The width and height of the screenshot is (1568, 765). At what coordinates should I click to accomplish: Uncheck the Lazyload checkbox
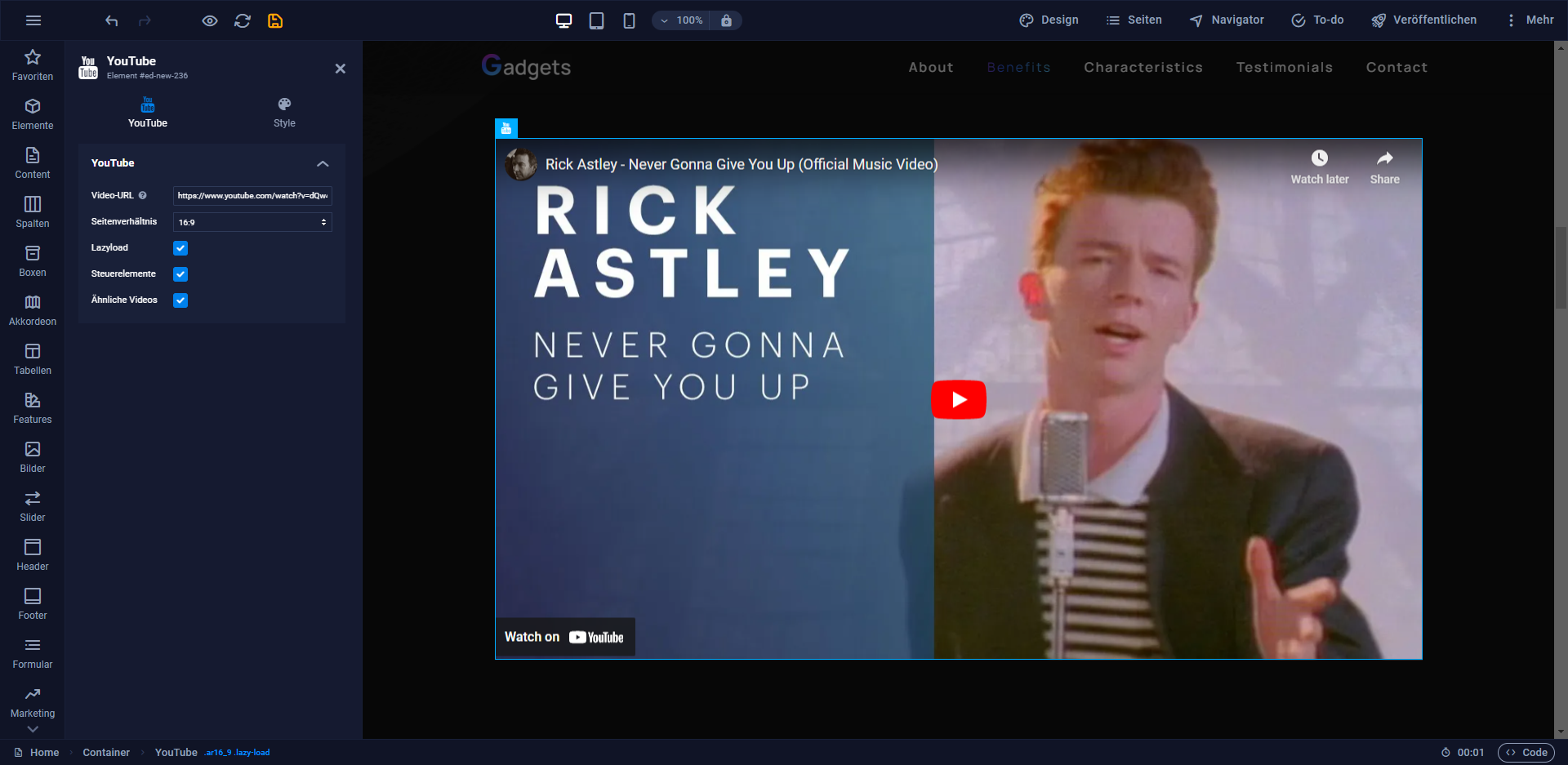[x=180, y=248]
